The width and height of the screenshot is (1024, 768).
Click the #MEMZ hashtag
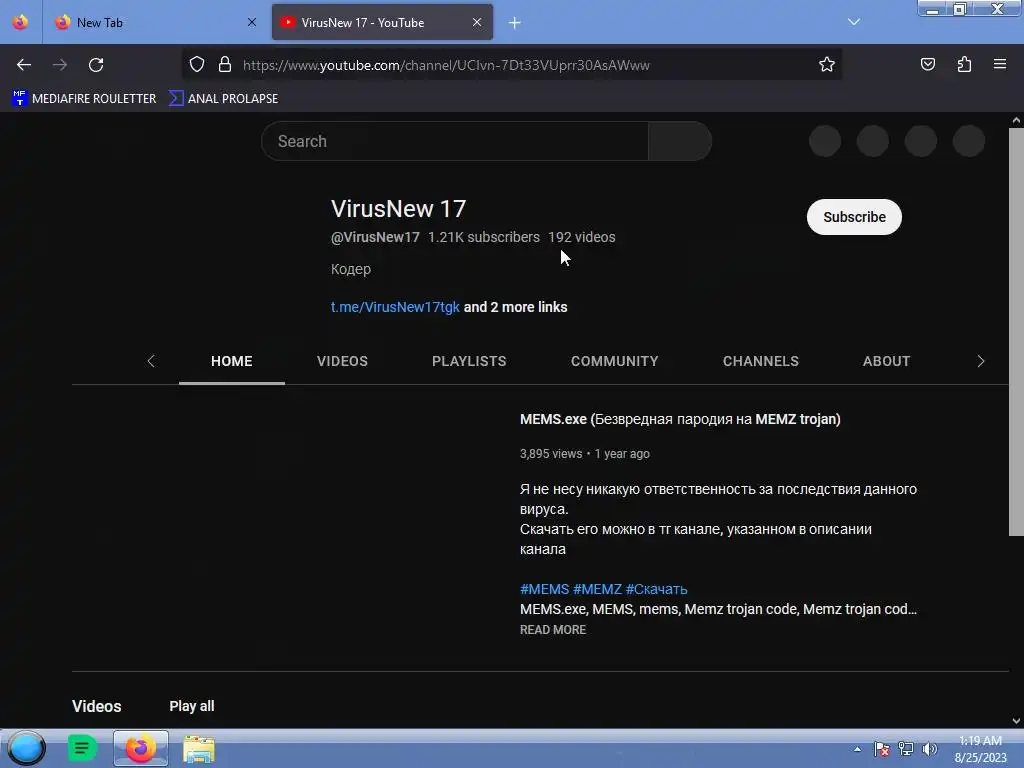[598, 589]
